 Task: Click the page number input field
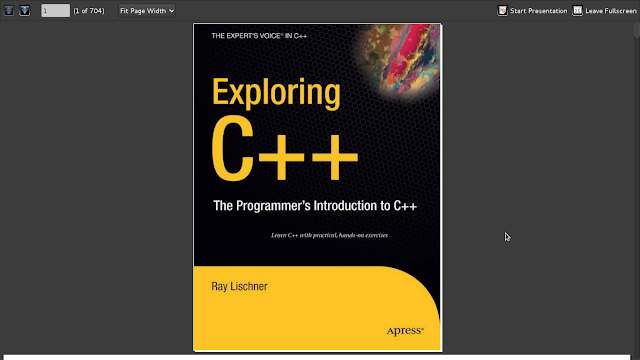coord(56,11)
